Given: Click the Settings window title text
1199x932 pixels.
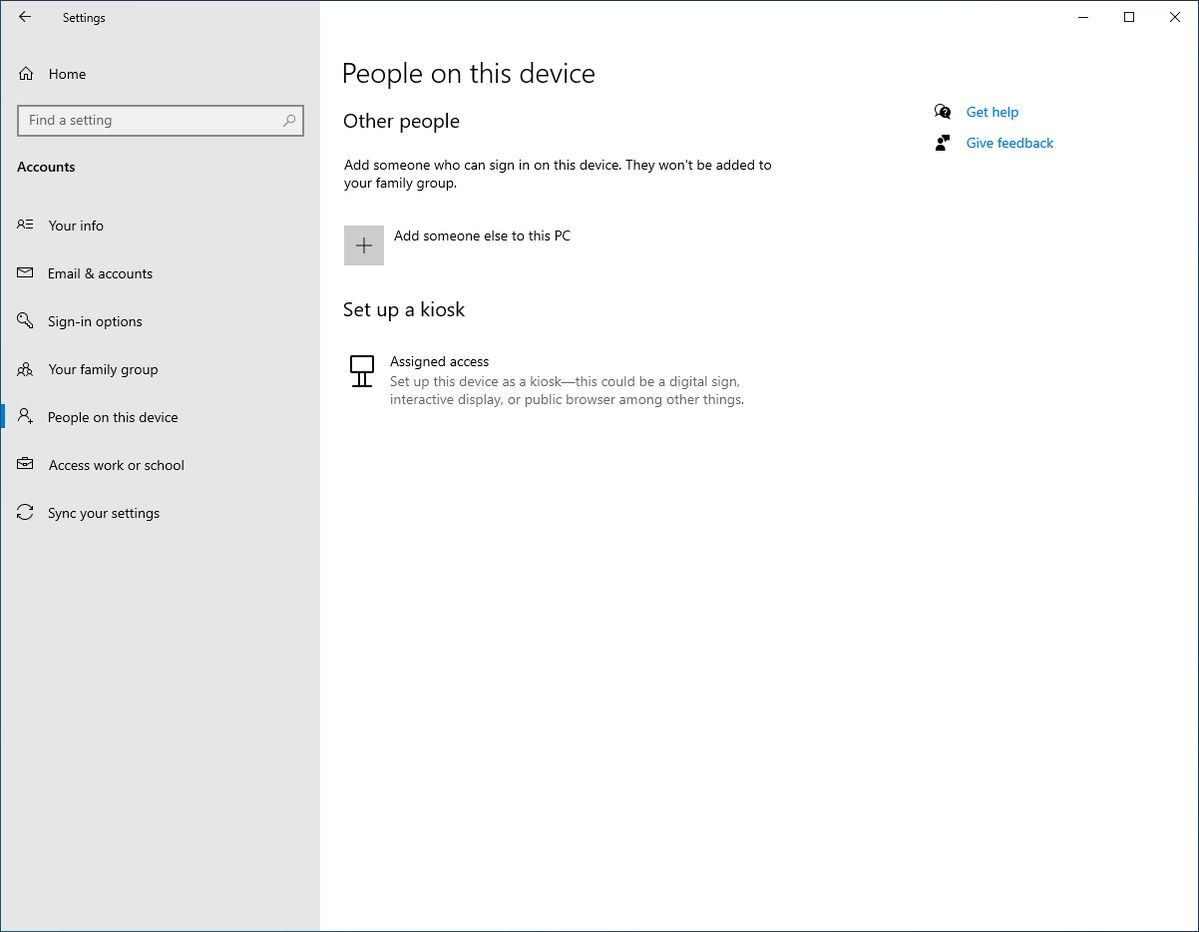Looking at the screenshot, I should [84, 18].
